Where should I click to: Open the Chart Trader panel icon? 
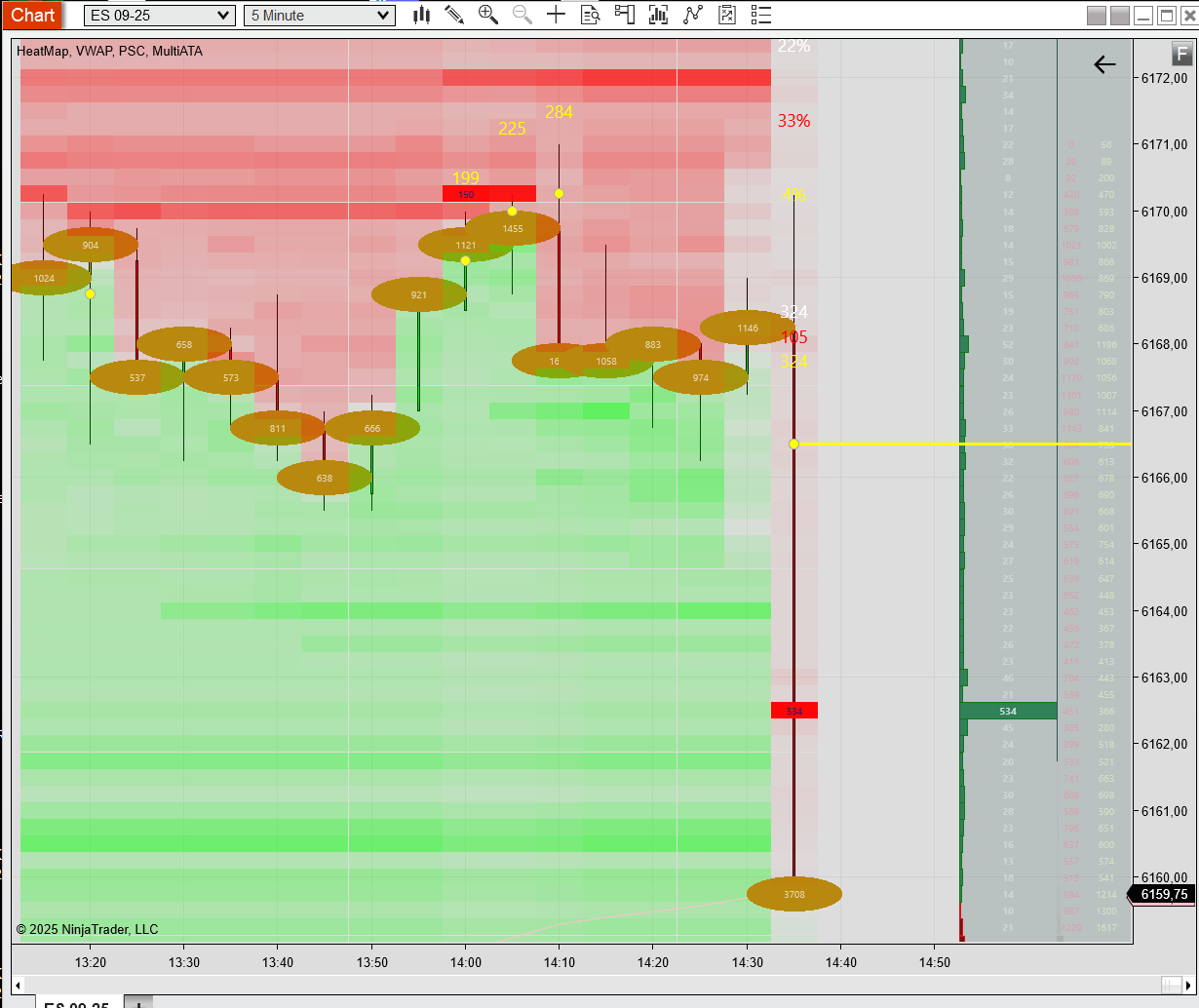(624, 15)
